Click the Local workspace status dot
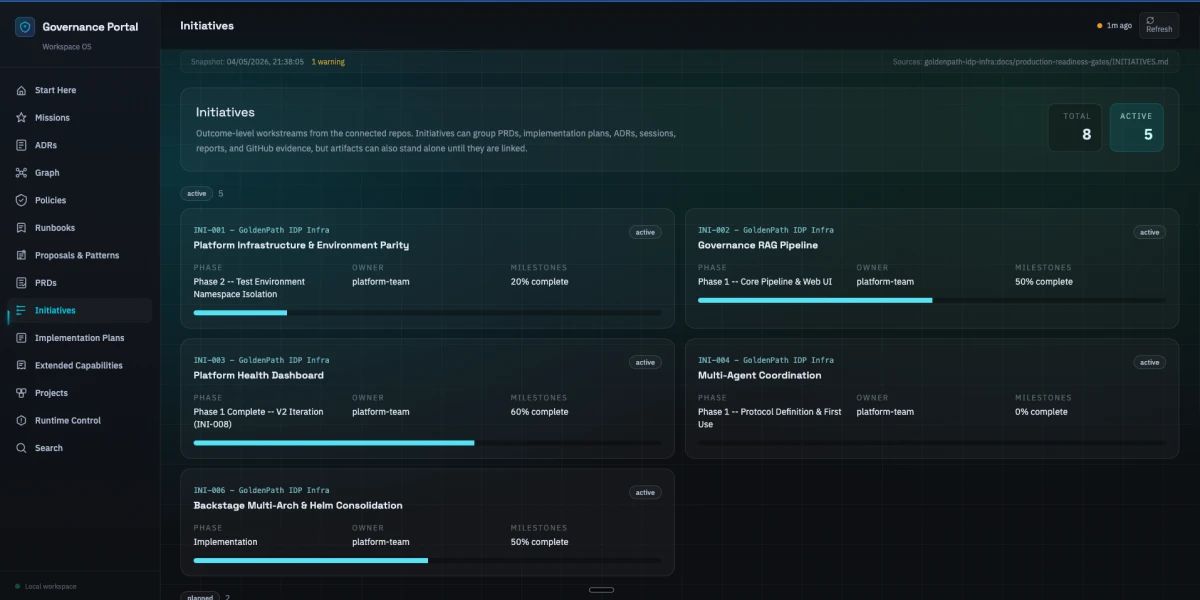This screenshot has width=1200, height=600. point(17,586)
